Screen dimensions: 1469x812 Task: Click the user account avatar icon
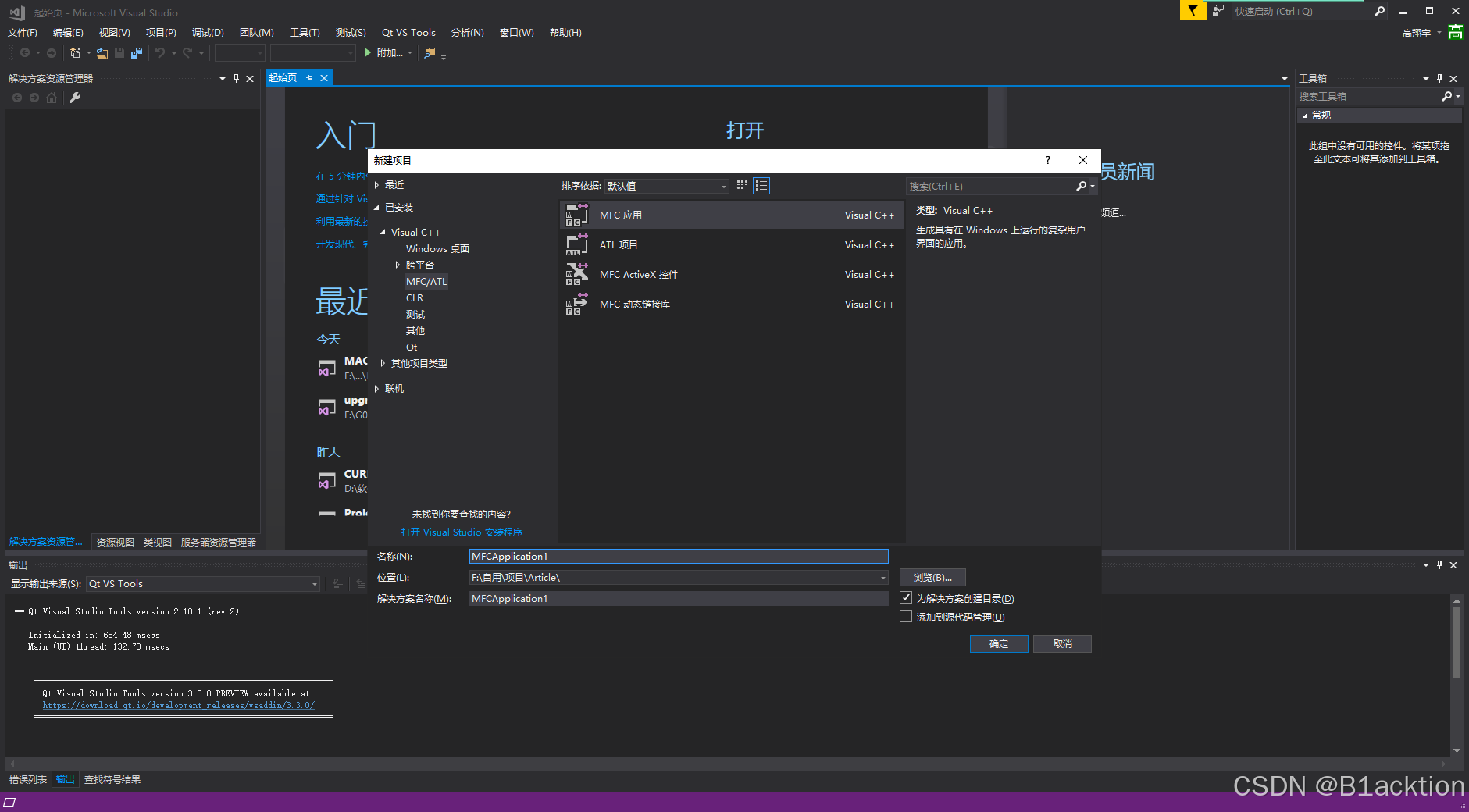[1456, 33]
